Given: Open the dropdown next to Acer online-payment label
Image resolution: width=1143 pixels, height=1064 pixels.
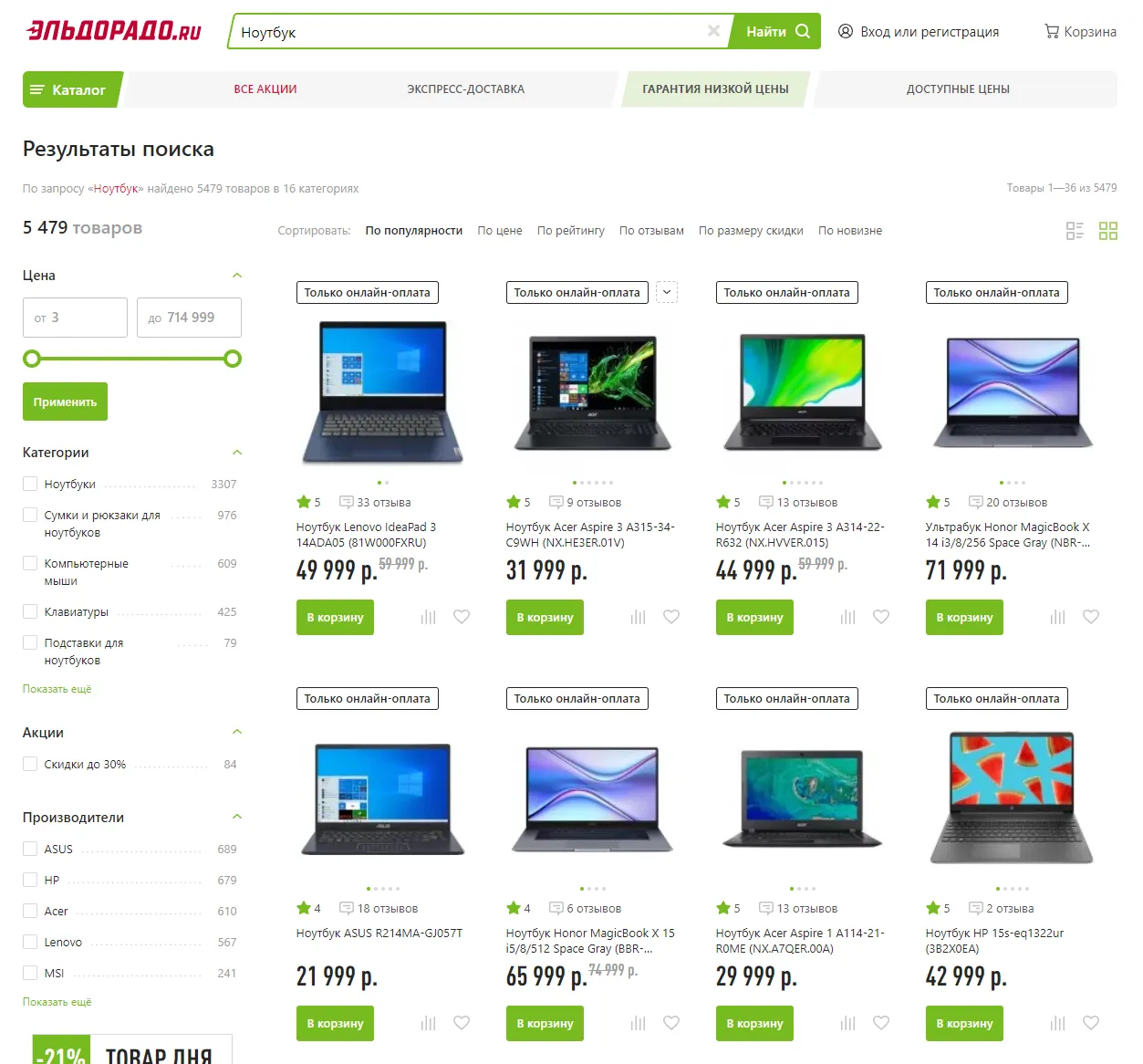Looking at the screenshot, I should (667, 292).
